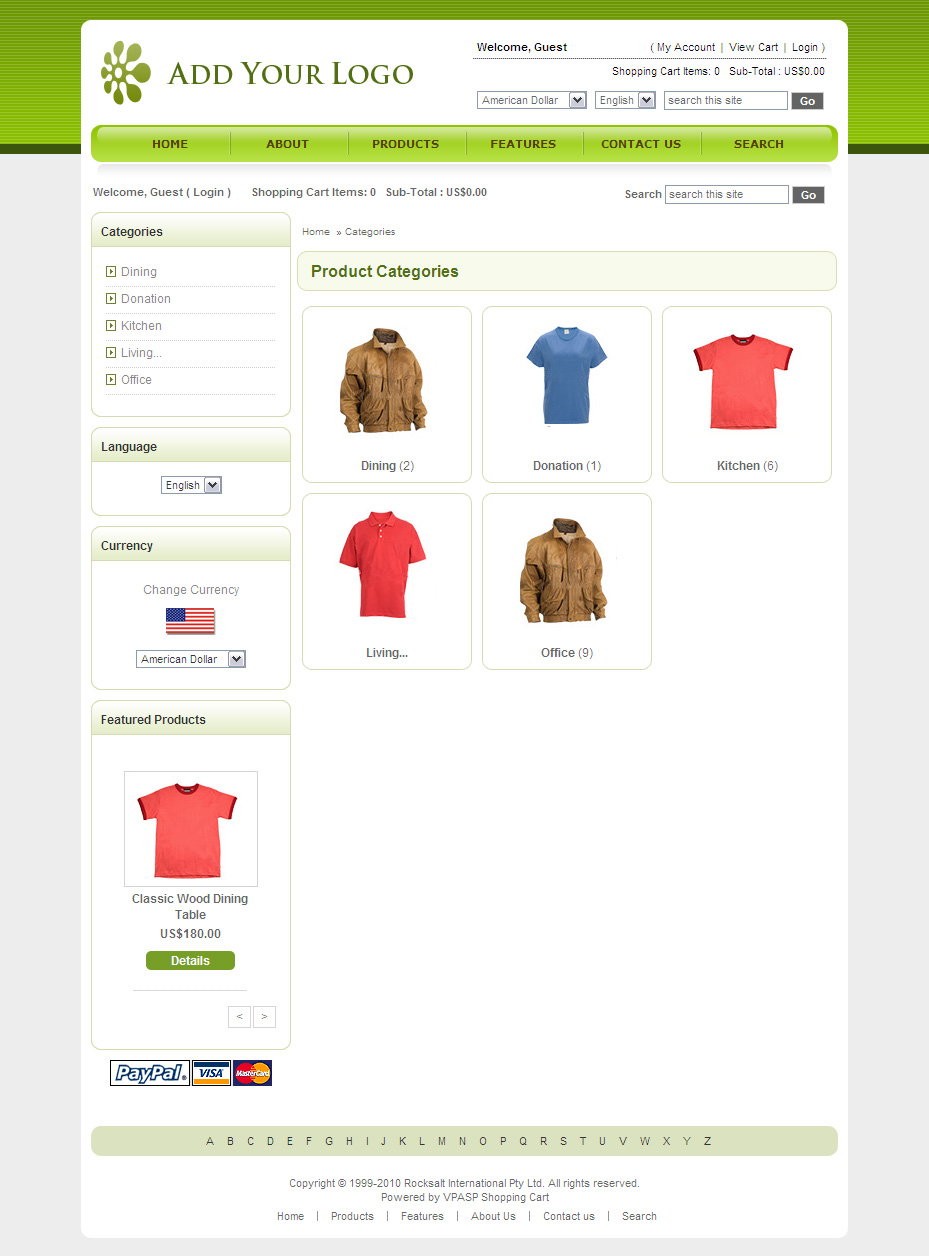Click Go button in top header search
Image resolution: width=929 pixels, height=1257 pixels.
point(807,101)
